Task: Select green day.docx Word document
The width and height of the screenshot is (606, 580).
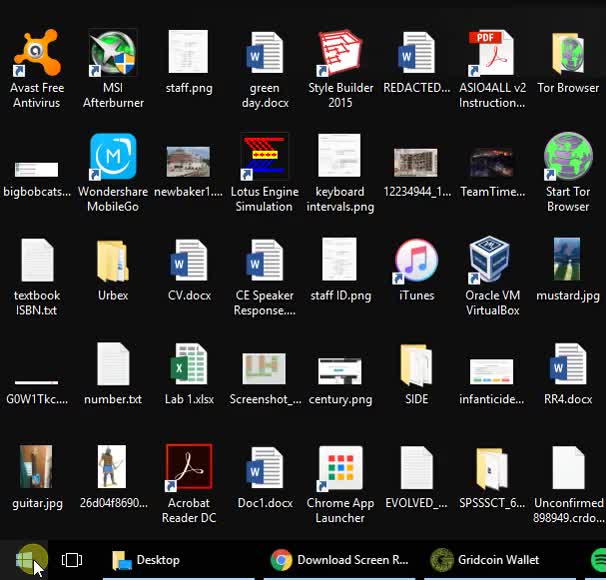Action: pos(264,53)
